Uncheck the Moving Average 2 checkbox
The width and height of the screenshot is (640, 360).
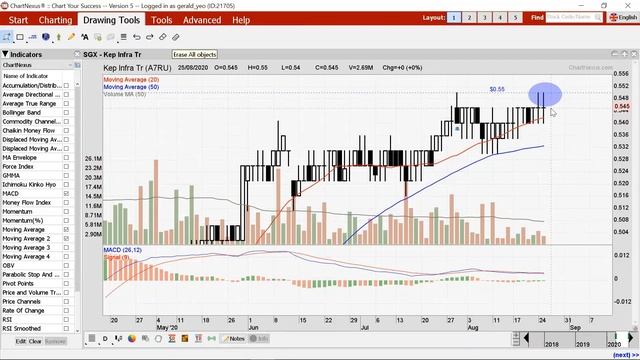pyautogui.click(x=66, y=238)
